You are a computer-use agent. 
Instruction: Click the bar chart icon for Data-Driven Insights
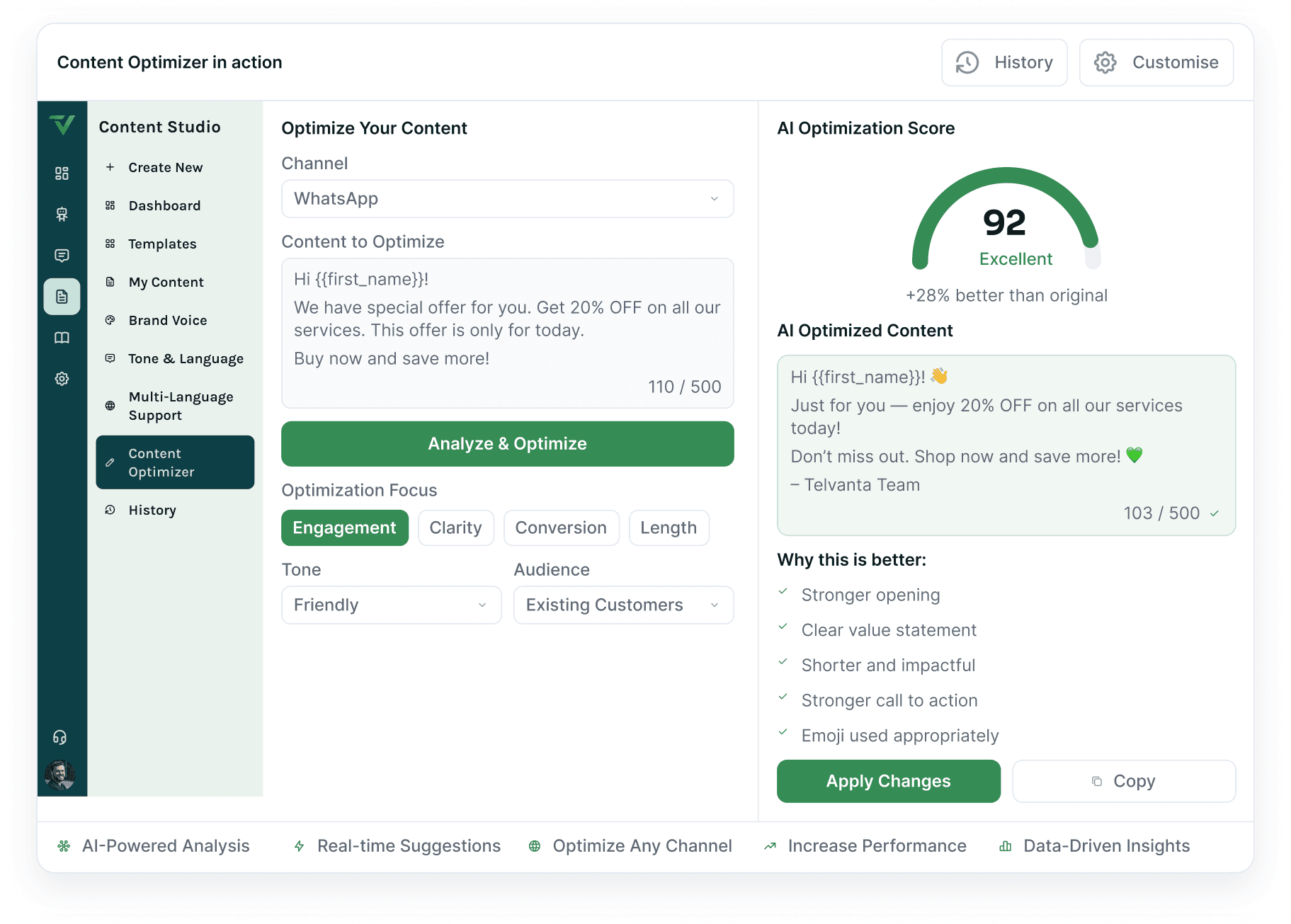[1005, 845]
